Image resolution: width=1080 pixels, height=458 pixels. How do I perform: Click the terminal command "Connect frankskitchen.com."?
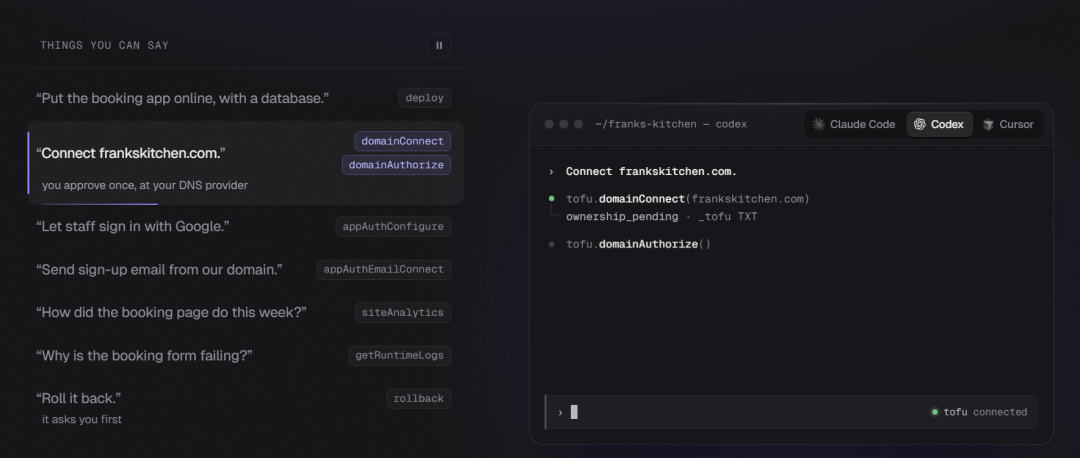tap(651, 171)
